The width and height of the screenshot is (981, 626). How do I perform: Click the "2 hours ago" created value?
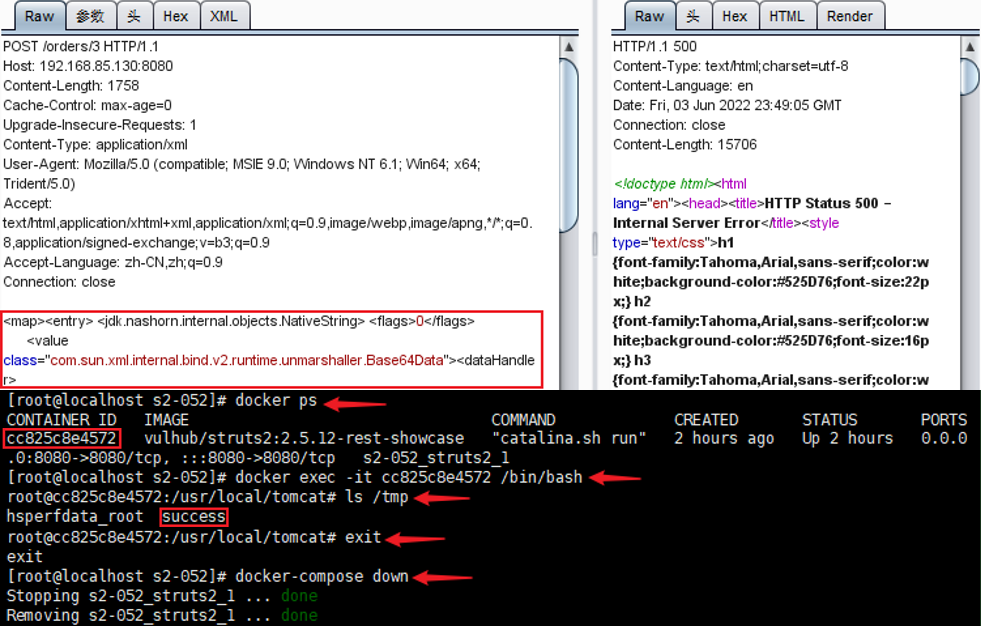724,438
